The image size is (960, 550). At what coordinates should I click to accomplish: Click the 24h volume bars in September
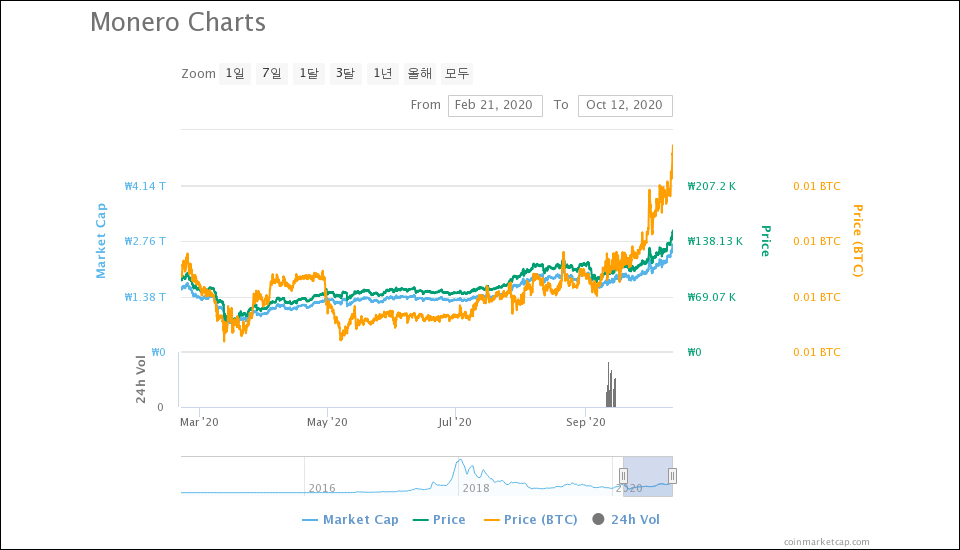coord(611,386)
